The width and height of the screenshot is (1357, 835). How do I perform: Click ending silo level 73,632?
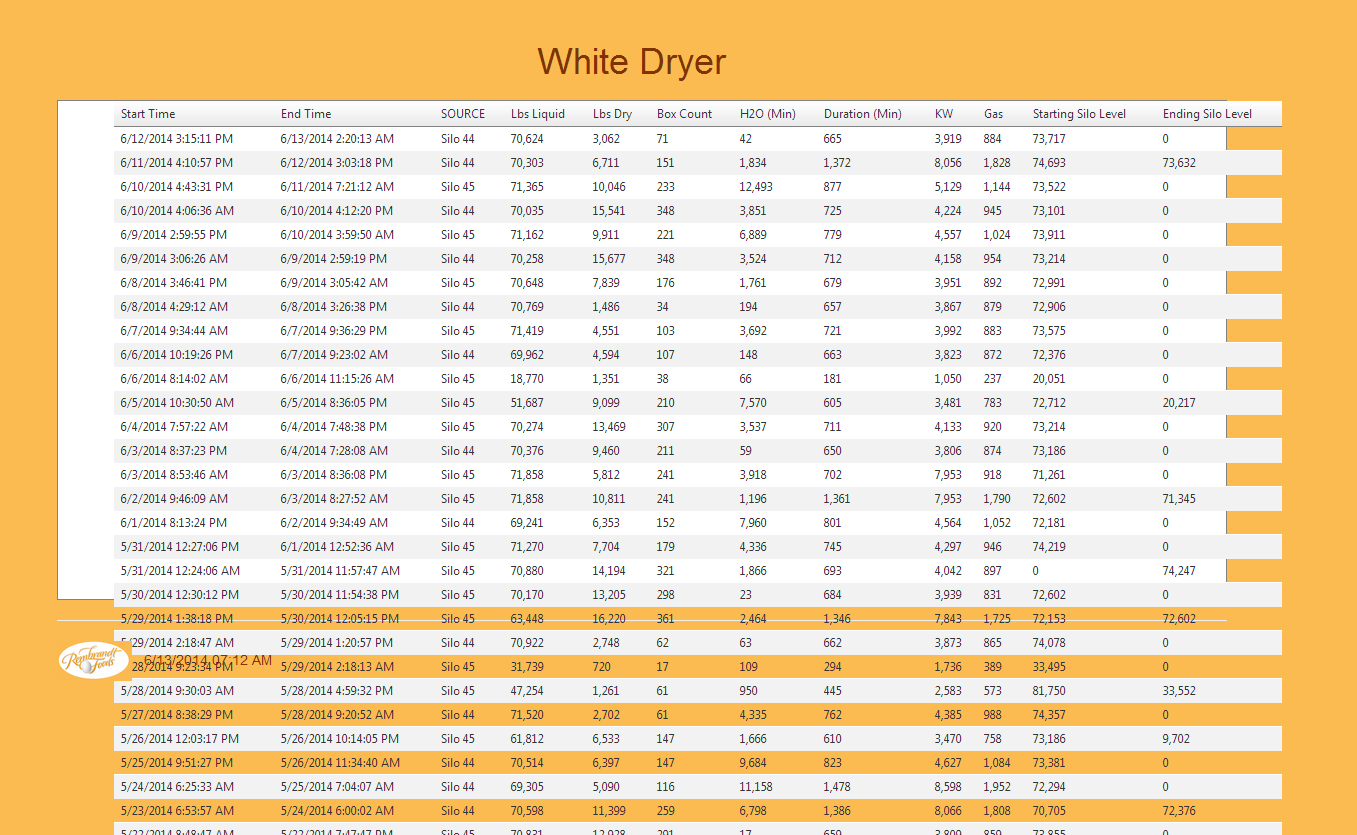1179,163
